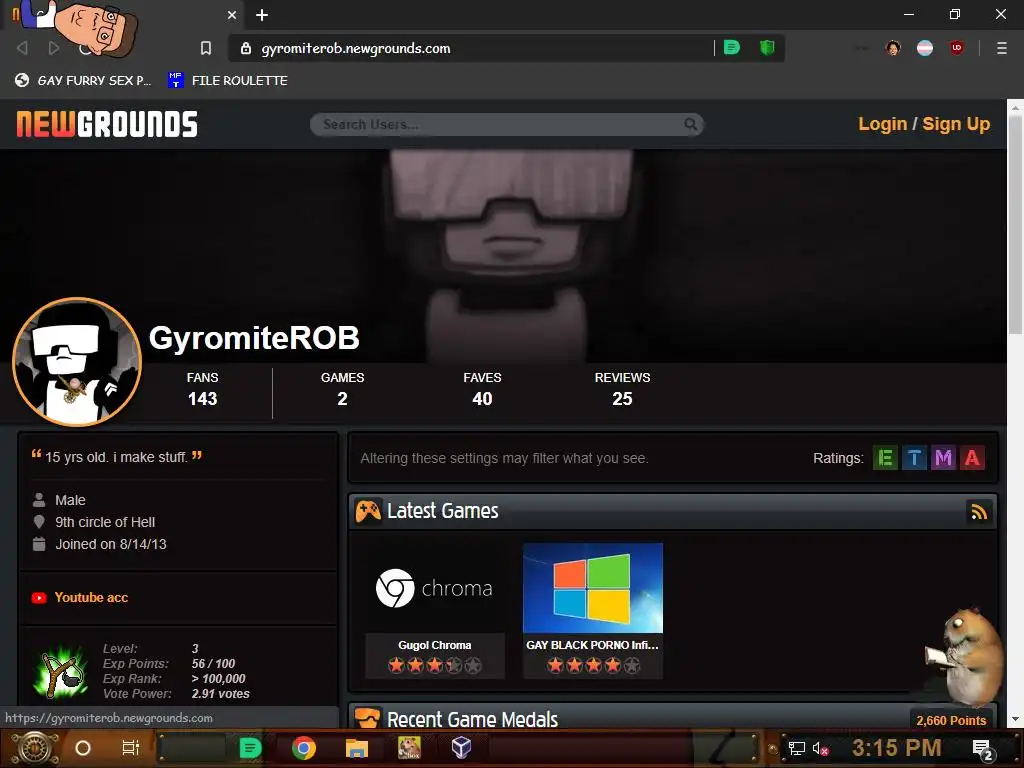Click the Joined on 8/14/13 text
The image size is (1024, 768).
pos(110,544)
